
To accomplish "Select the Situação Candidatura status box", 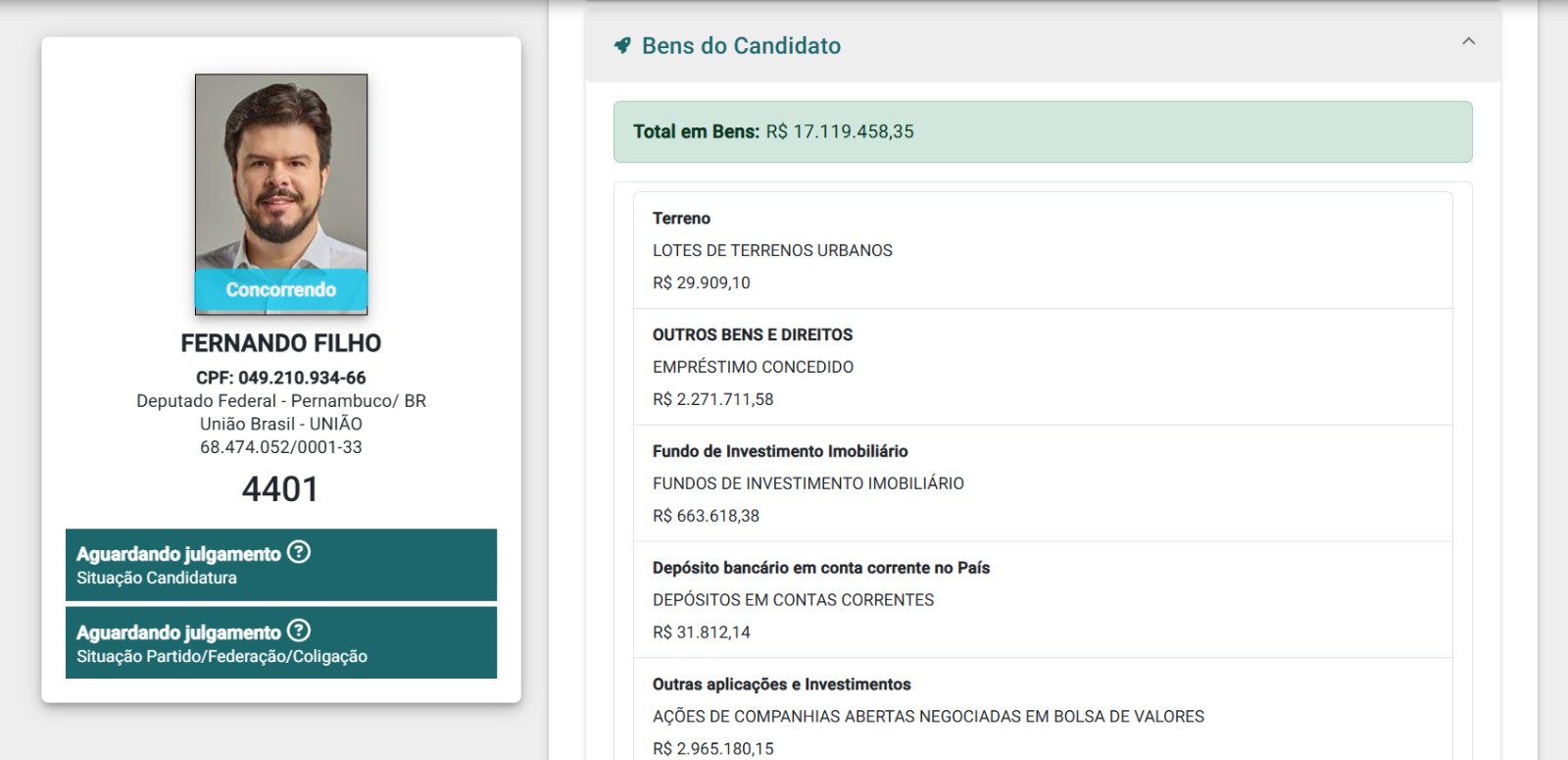I will point(281,565).
